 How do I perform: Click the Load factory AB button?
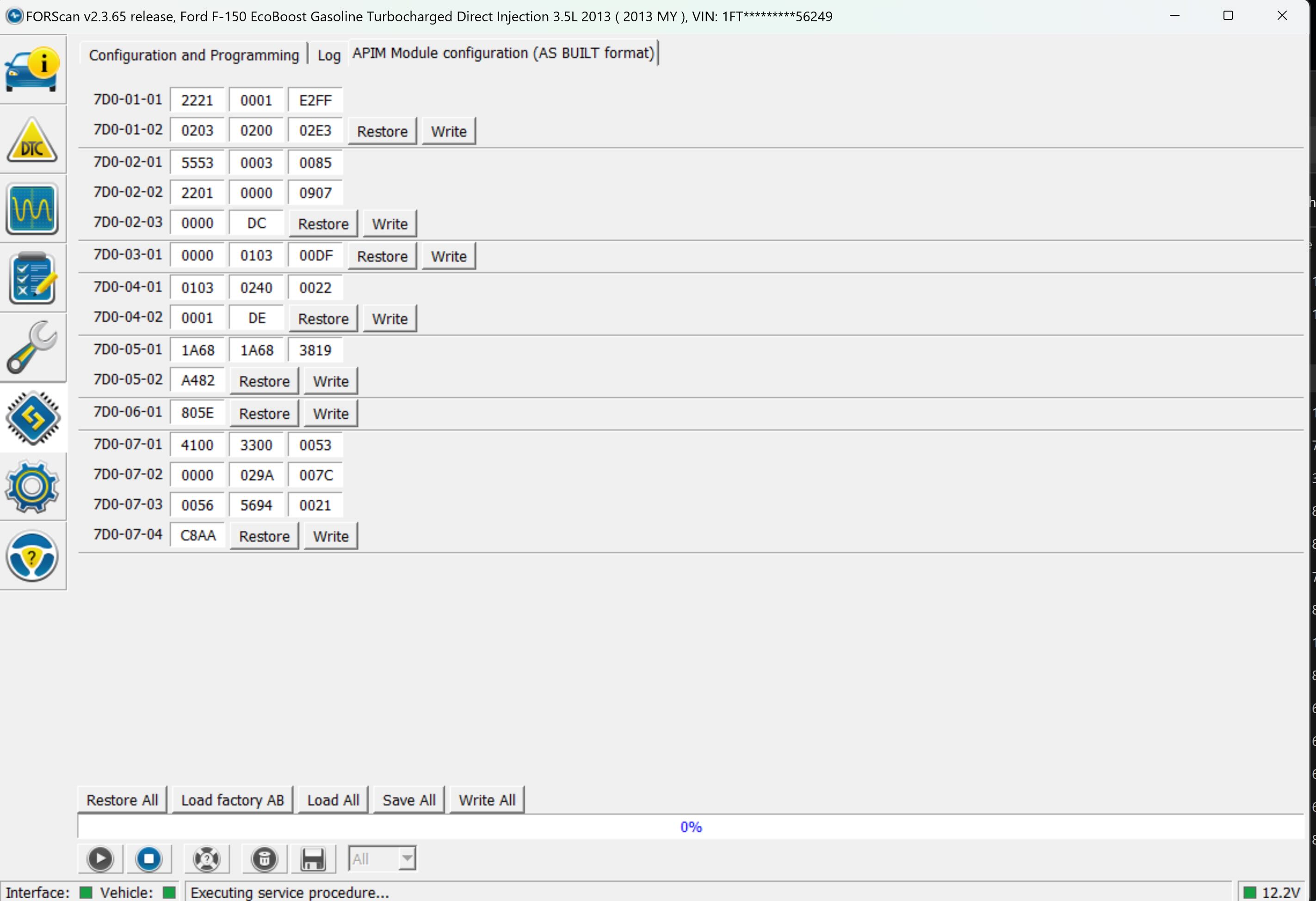point(232,800)
